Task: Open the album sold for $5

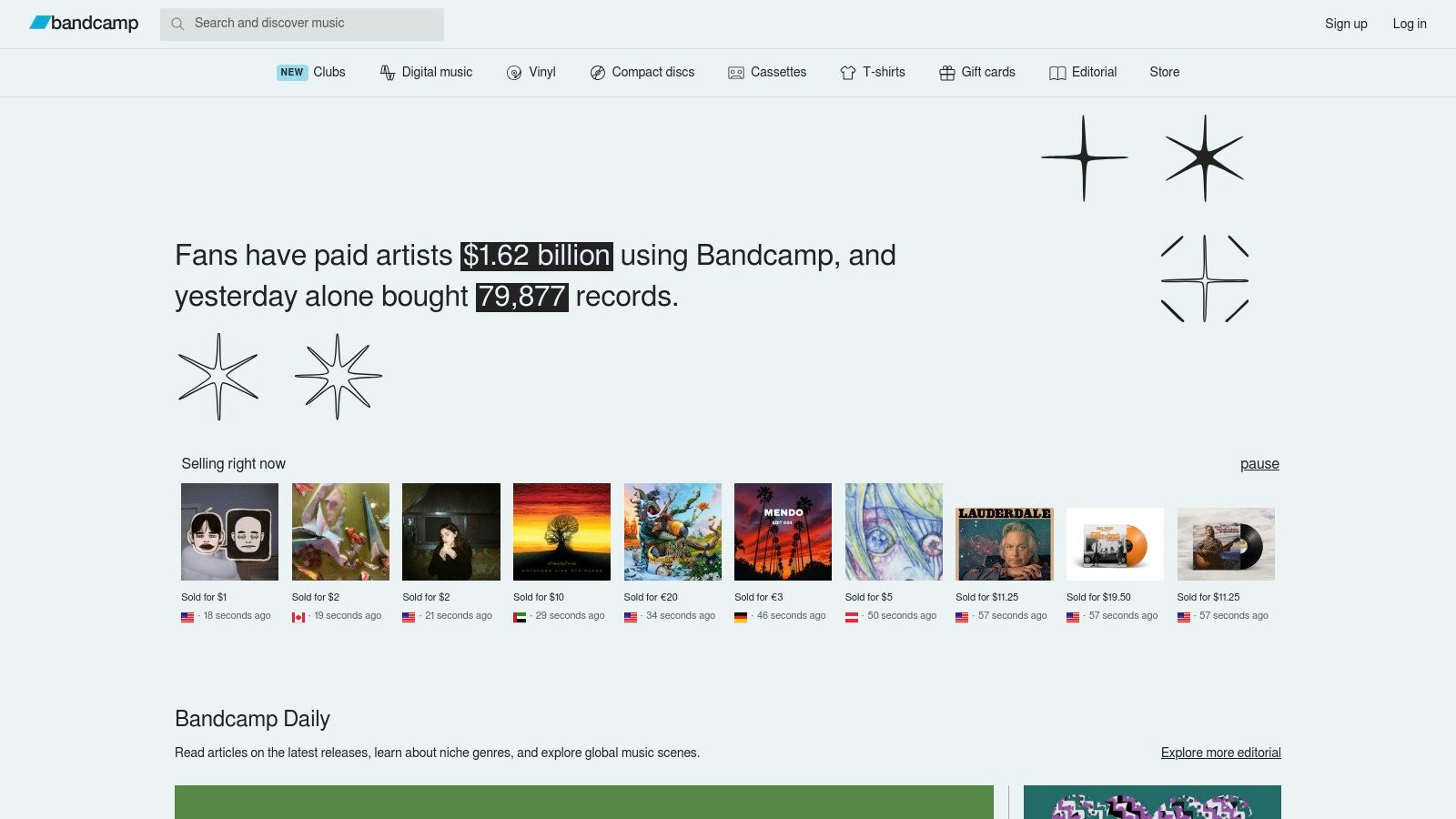Action: pyautogui.click(x=894, y=531)
